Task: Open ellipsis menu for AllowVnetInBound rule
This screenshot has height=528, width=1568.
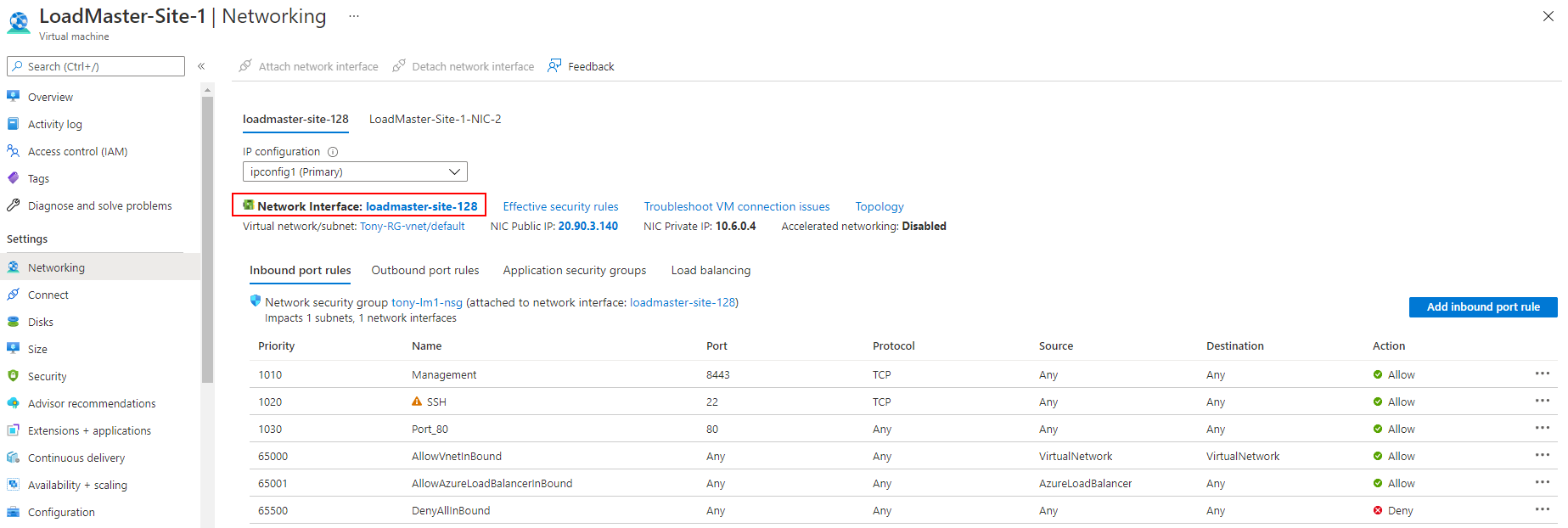Action: (1543, 455)
